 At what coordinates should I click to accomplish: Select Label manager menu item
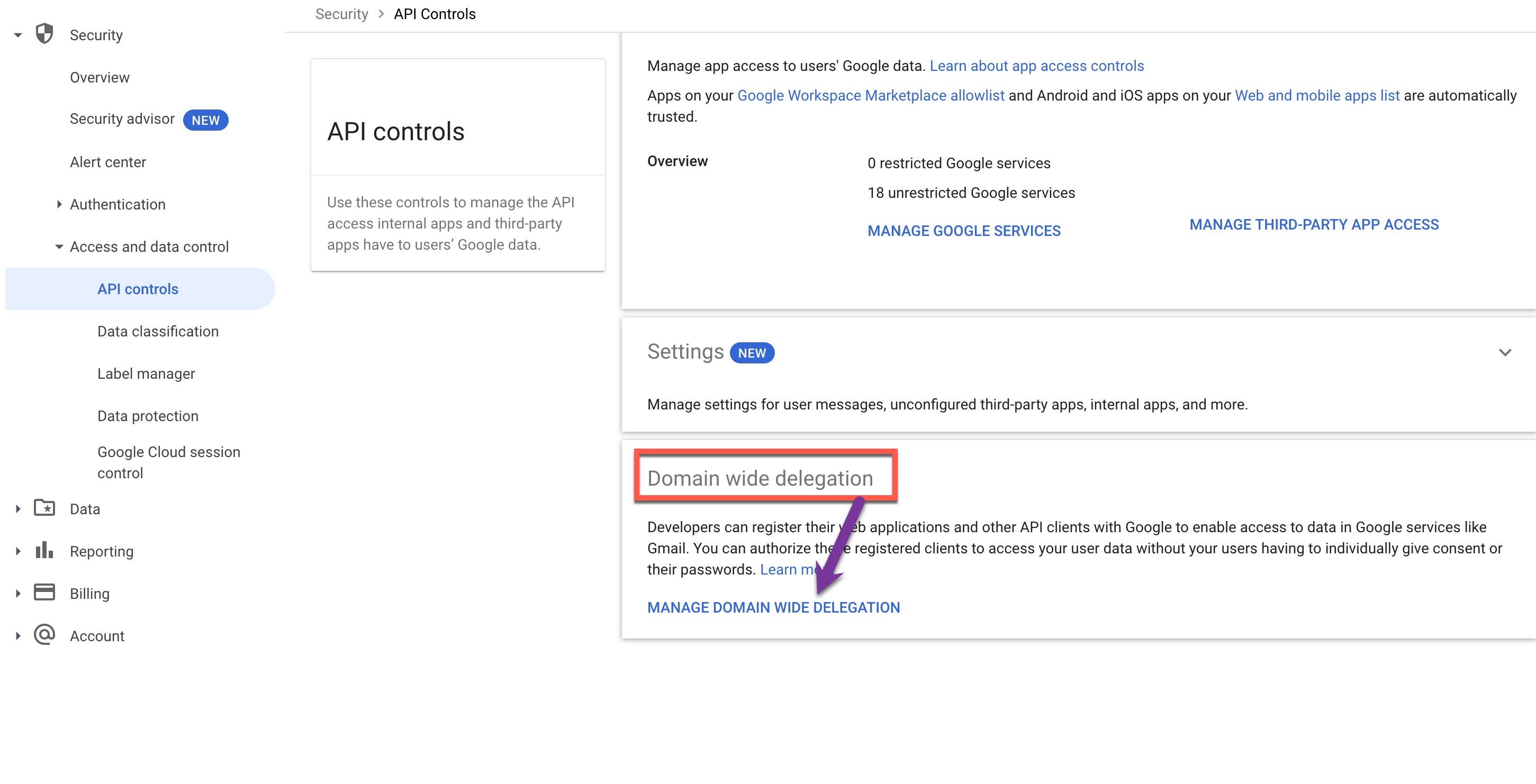coord(146,373)
